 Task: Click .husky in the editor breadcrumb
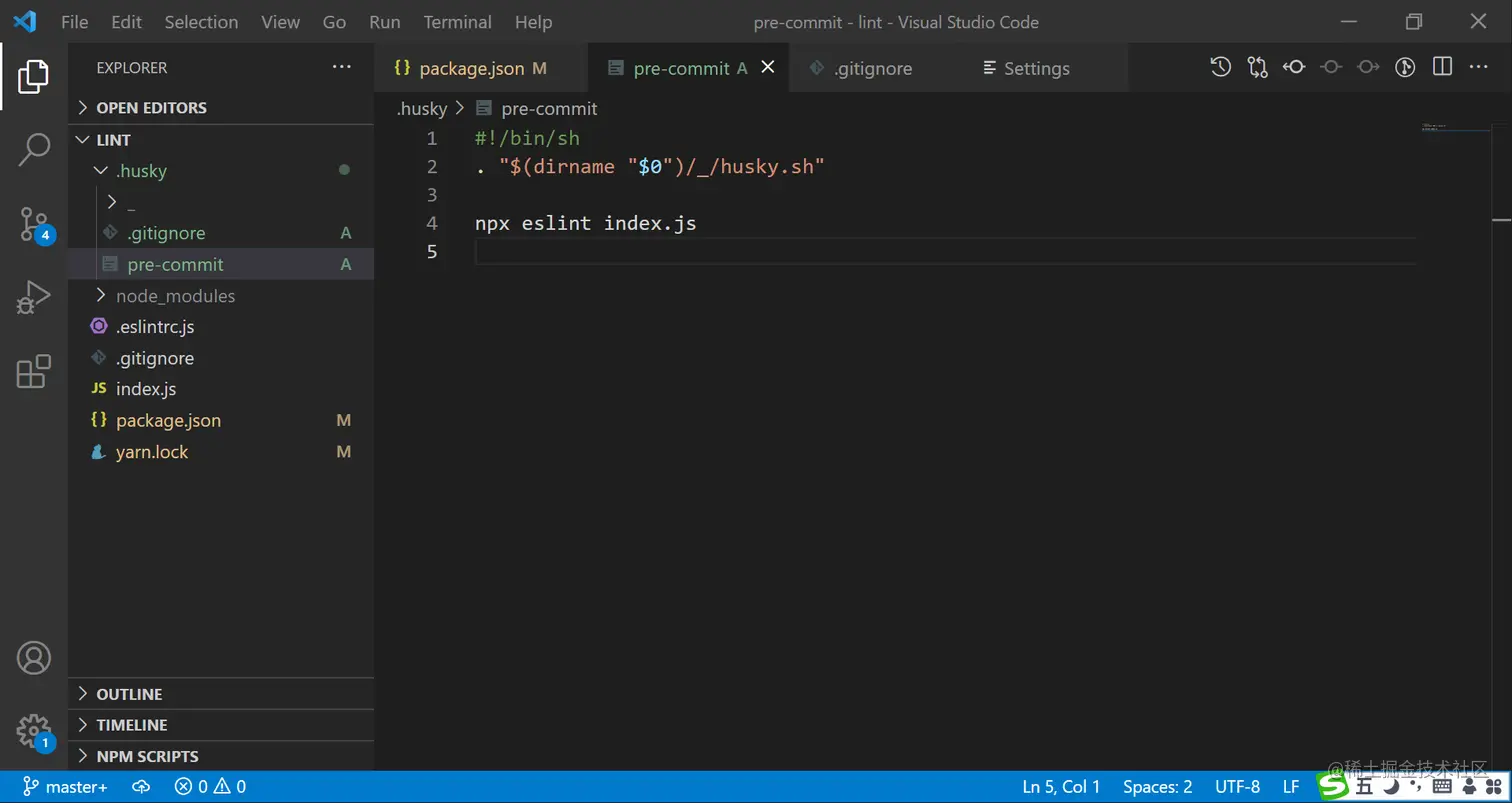422,108
